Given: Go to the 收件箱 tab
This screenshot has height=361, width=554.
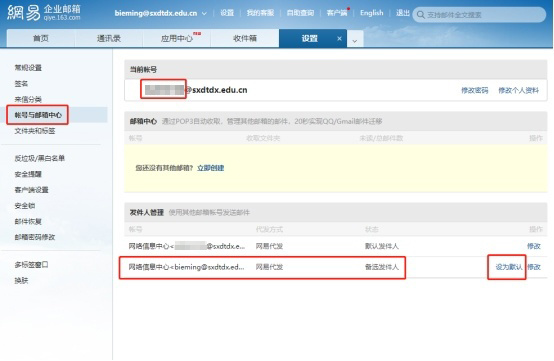Looking at the screenshot, I should pos(244,38).
